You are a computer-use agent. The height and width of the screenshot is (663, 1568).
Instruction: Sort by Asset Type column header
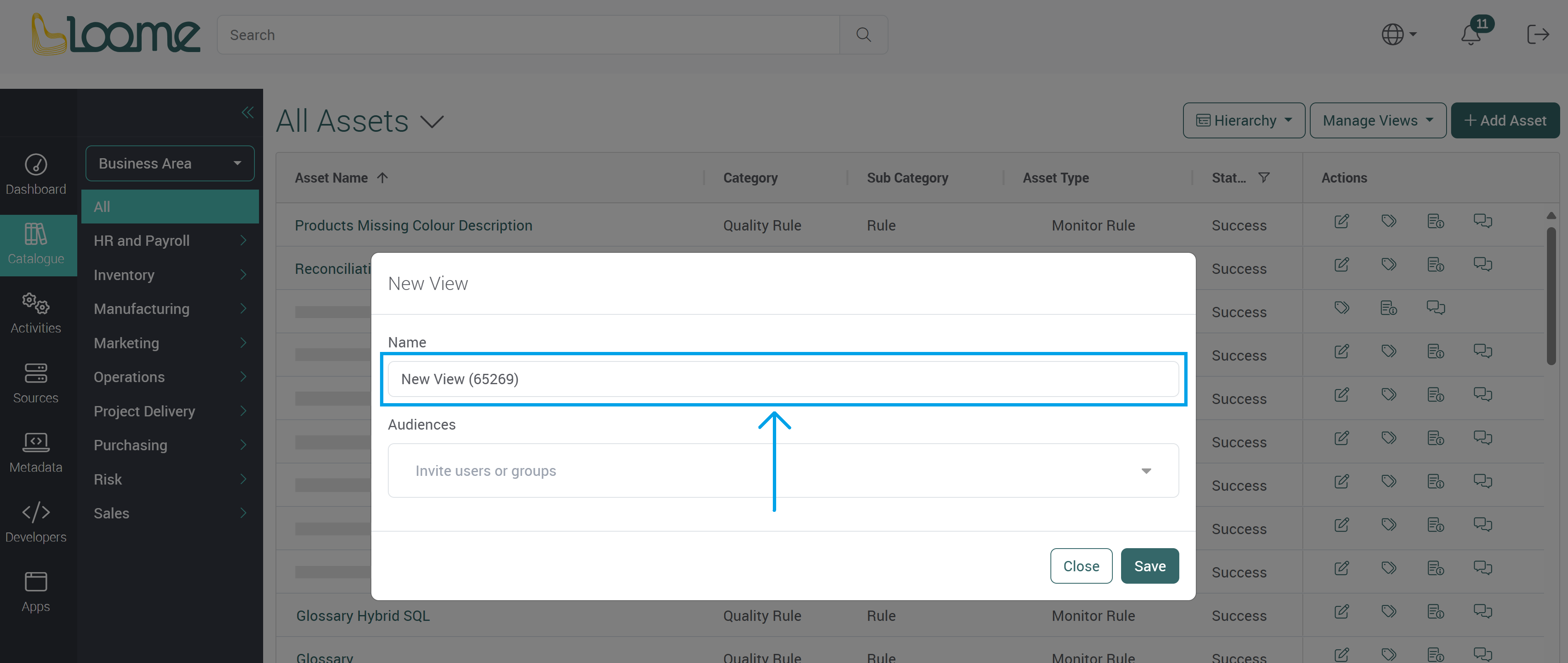pyautogui.click(x=1055, y=178)
